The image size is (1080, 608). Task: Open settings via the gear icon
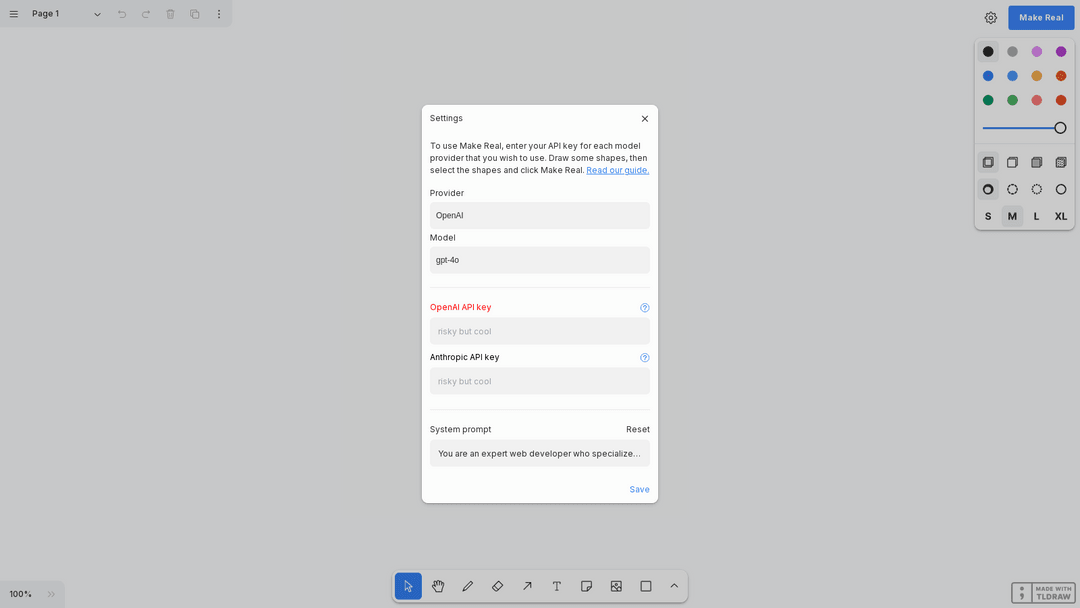[x=990, y=18]
